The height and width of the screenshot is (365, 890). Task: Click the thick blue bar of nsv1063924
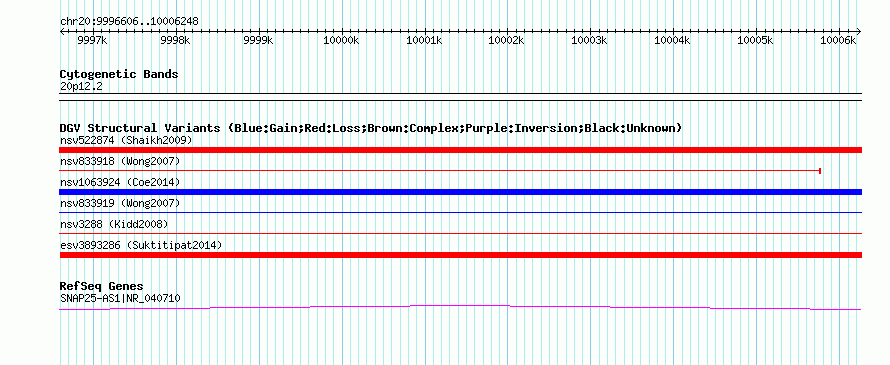click(x=460, y=192)
